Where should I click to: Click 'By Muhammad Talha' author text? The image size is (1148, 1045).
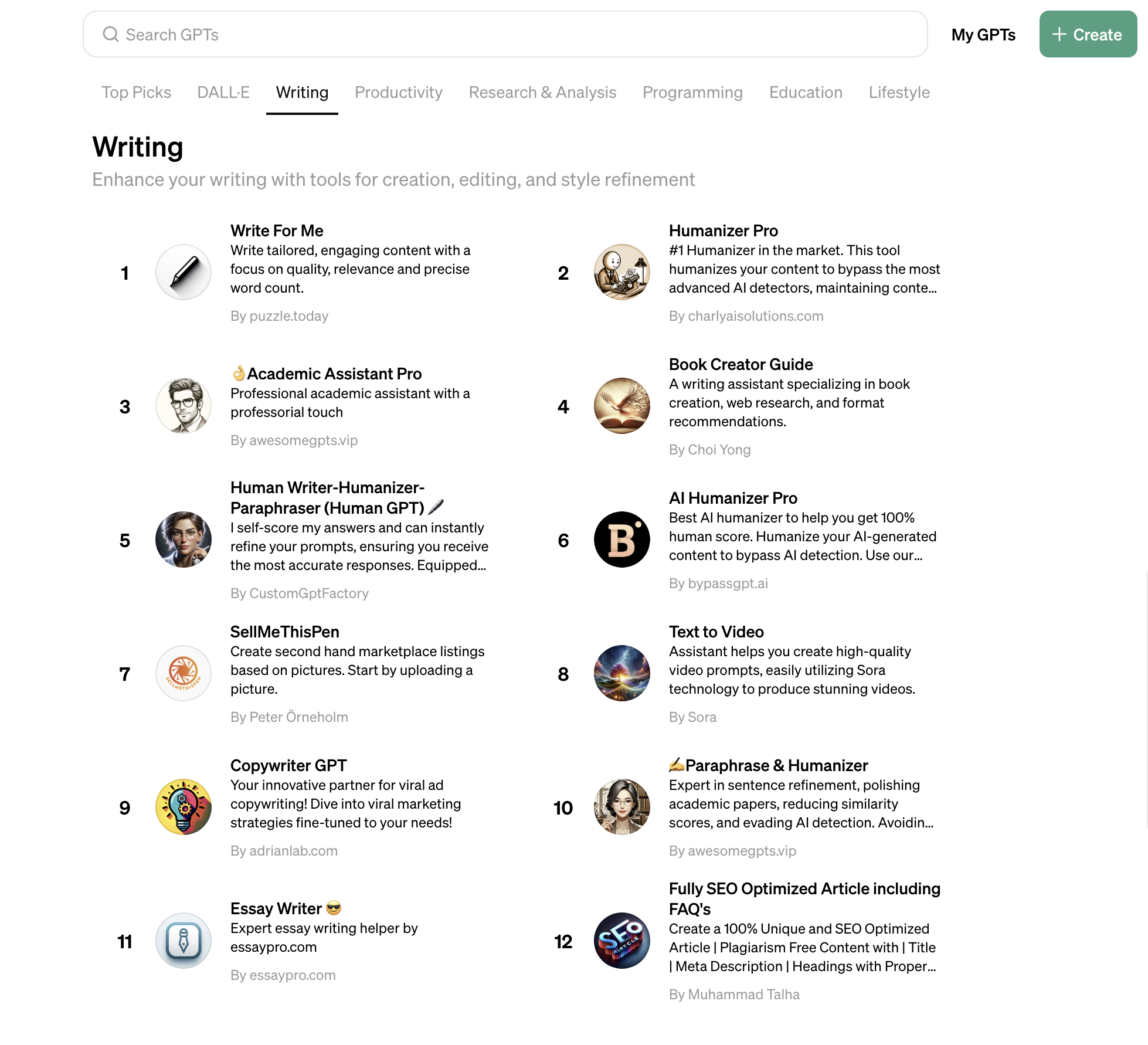734,995
